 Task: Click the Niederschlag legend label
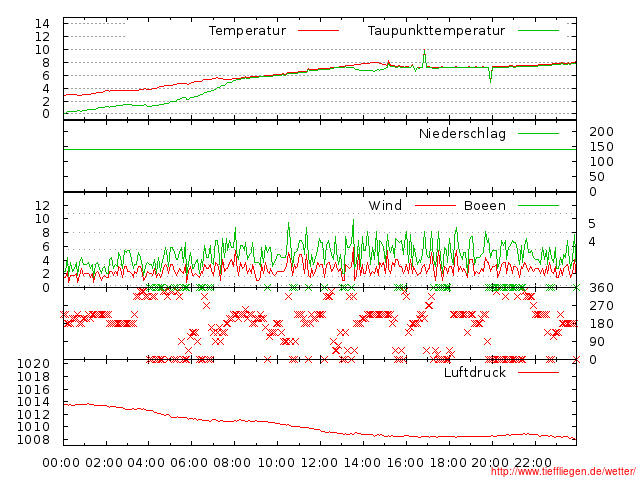(462, 133)
